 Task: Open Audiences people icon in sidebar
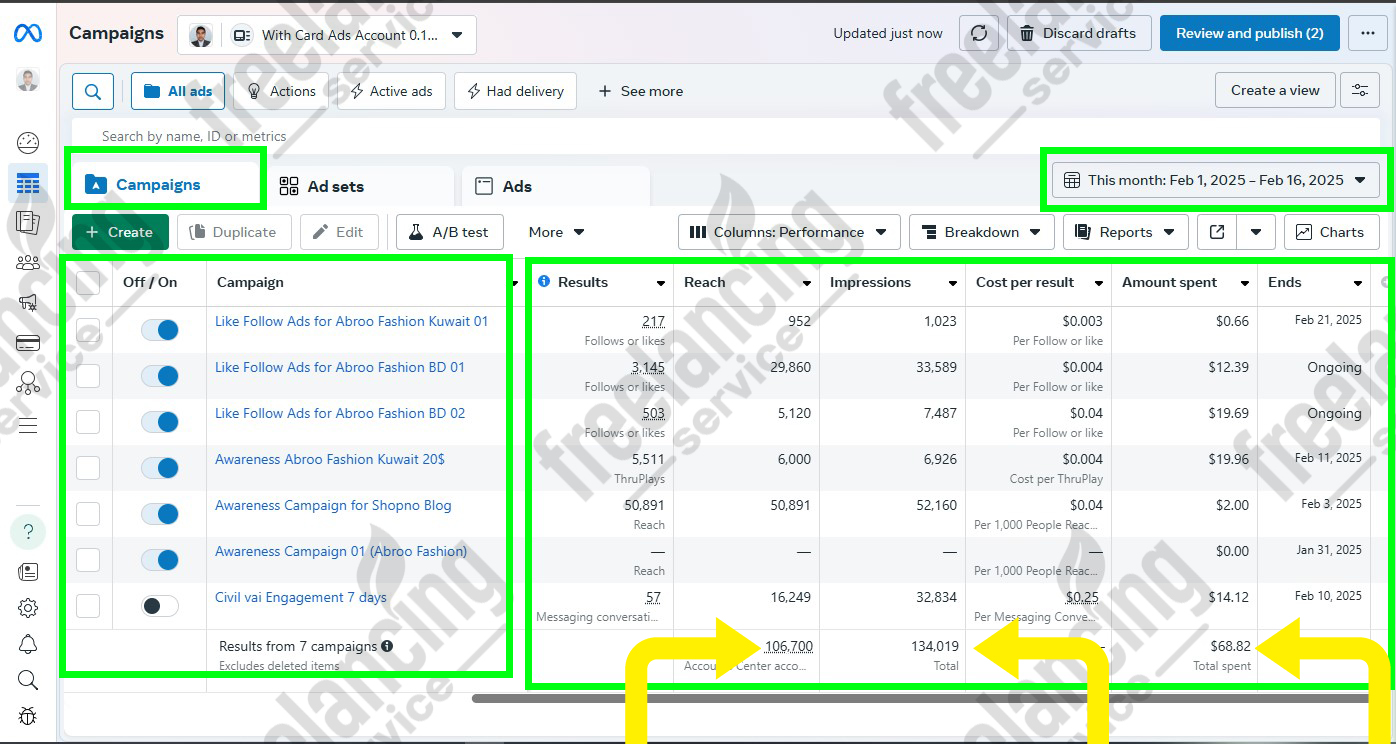point(28,263)
